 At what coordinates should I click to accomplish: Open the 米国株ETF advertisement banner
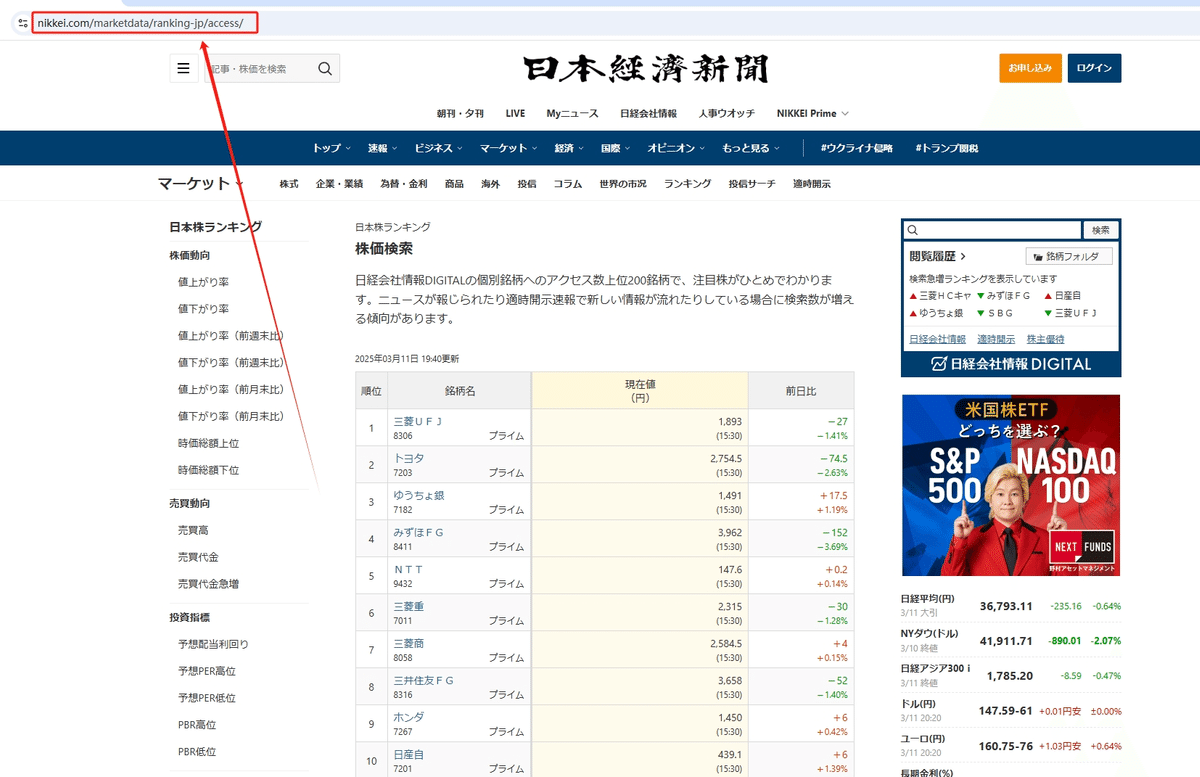pyautogui.click(x=1011, y=485)
